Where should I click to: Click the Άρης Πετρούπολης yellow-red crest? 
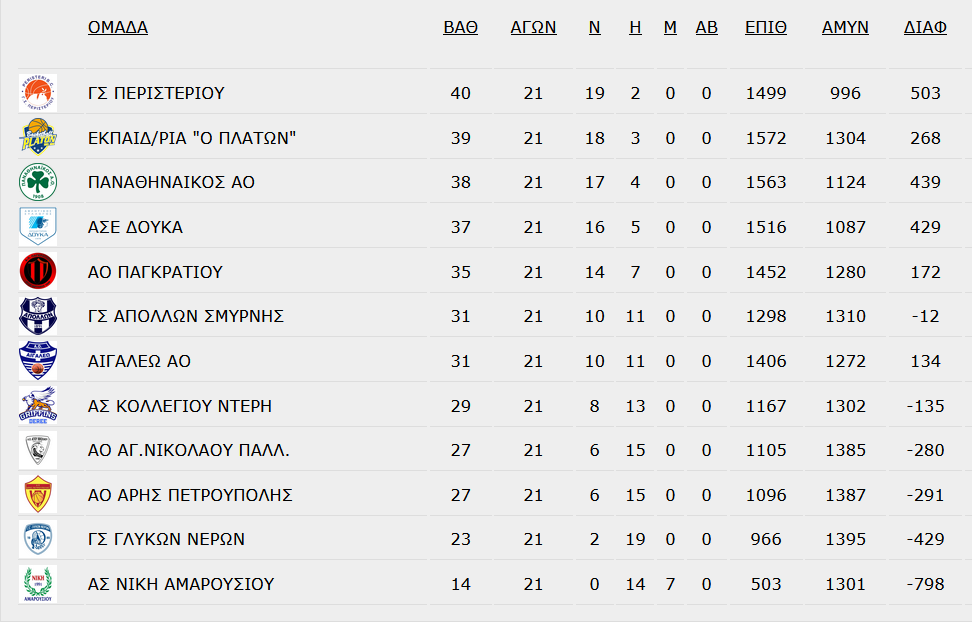tap(38, 494)
